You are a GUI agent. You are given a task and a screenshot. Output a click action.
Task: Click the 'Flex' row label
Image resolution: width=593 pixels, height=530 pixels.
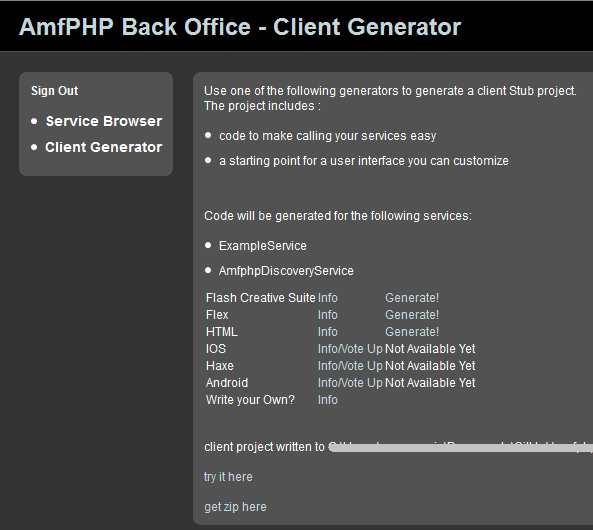[x=217, y=315]
